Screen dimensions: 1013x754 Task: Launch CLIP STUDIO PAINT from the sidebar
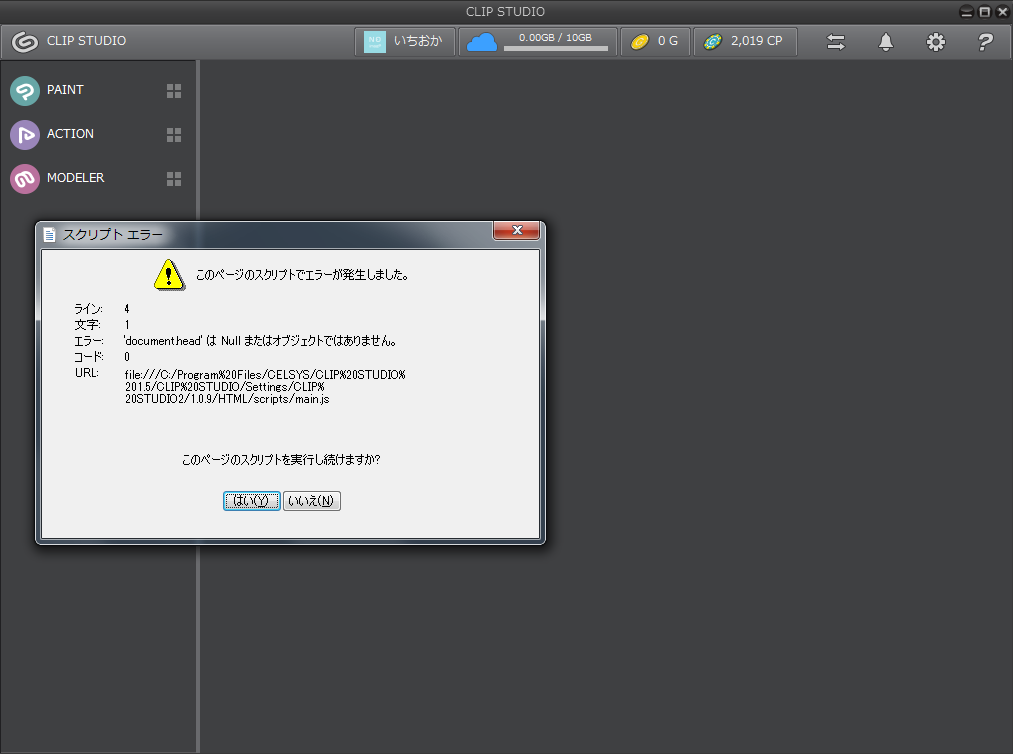tap(25, 90)
